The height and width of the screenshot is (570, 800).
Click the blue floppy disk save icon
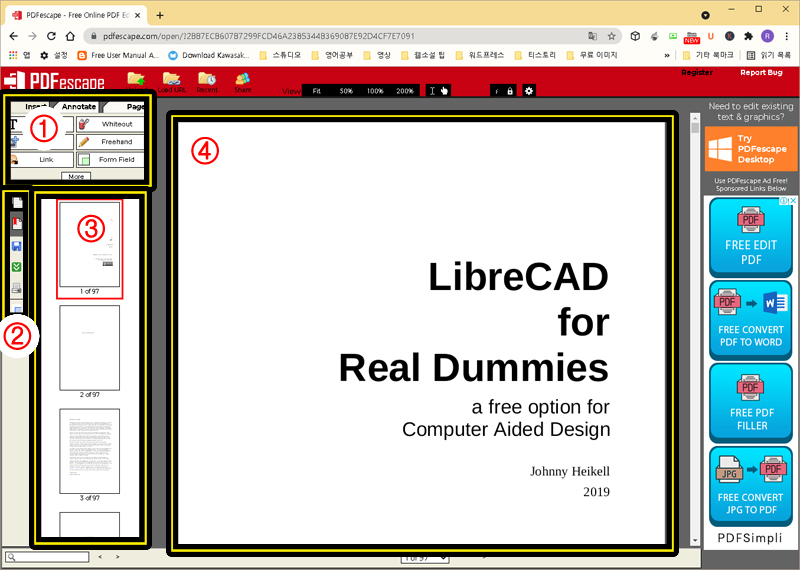[x=16, y=246]
